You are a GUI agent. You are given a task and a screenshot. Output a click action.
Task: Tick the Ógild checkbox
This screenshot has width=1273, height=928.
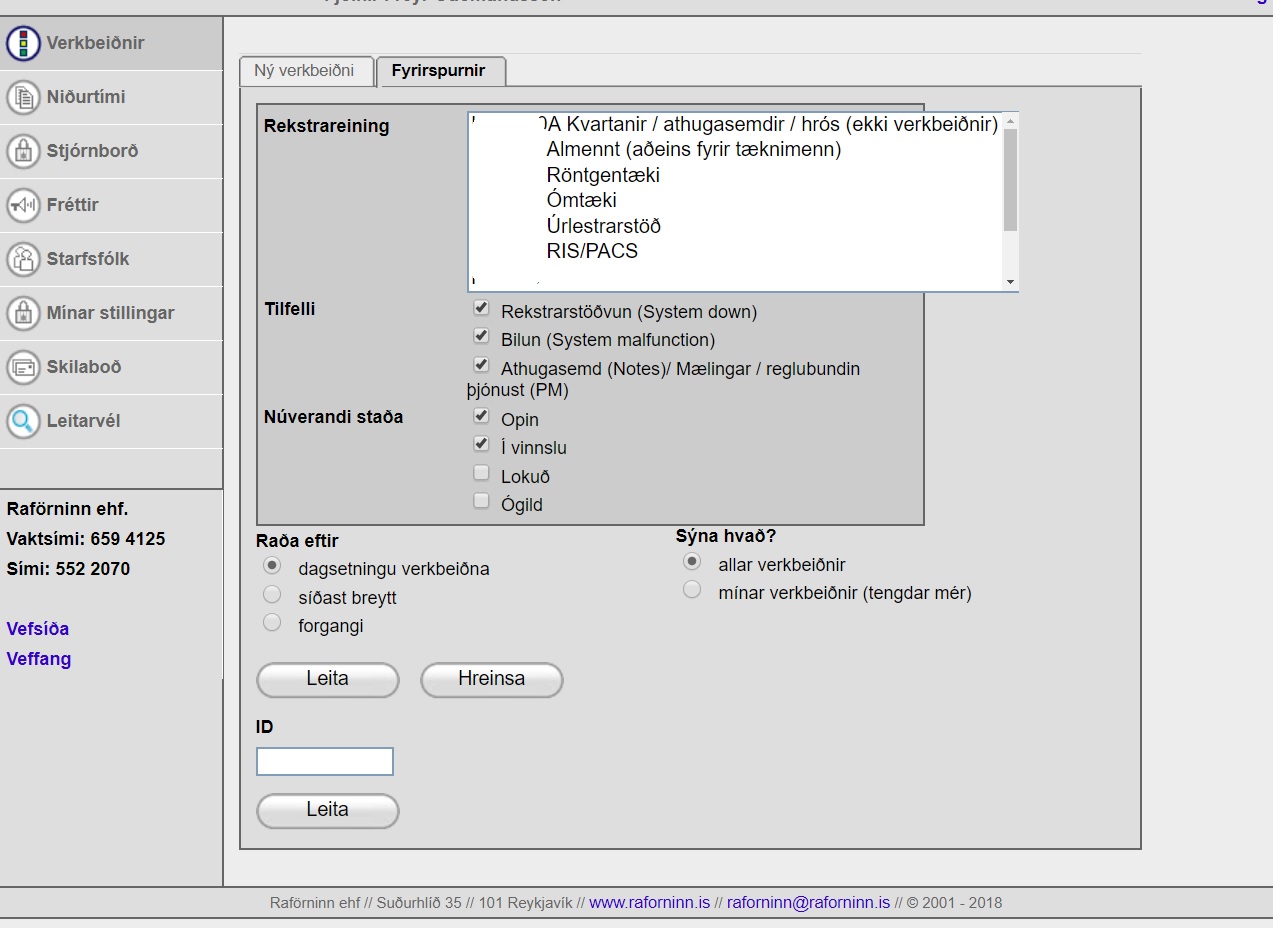tap(481, 501)
